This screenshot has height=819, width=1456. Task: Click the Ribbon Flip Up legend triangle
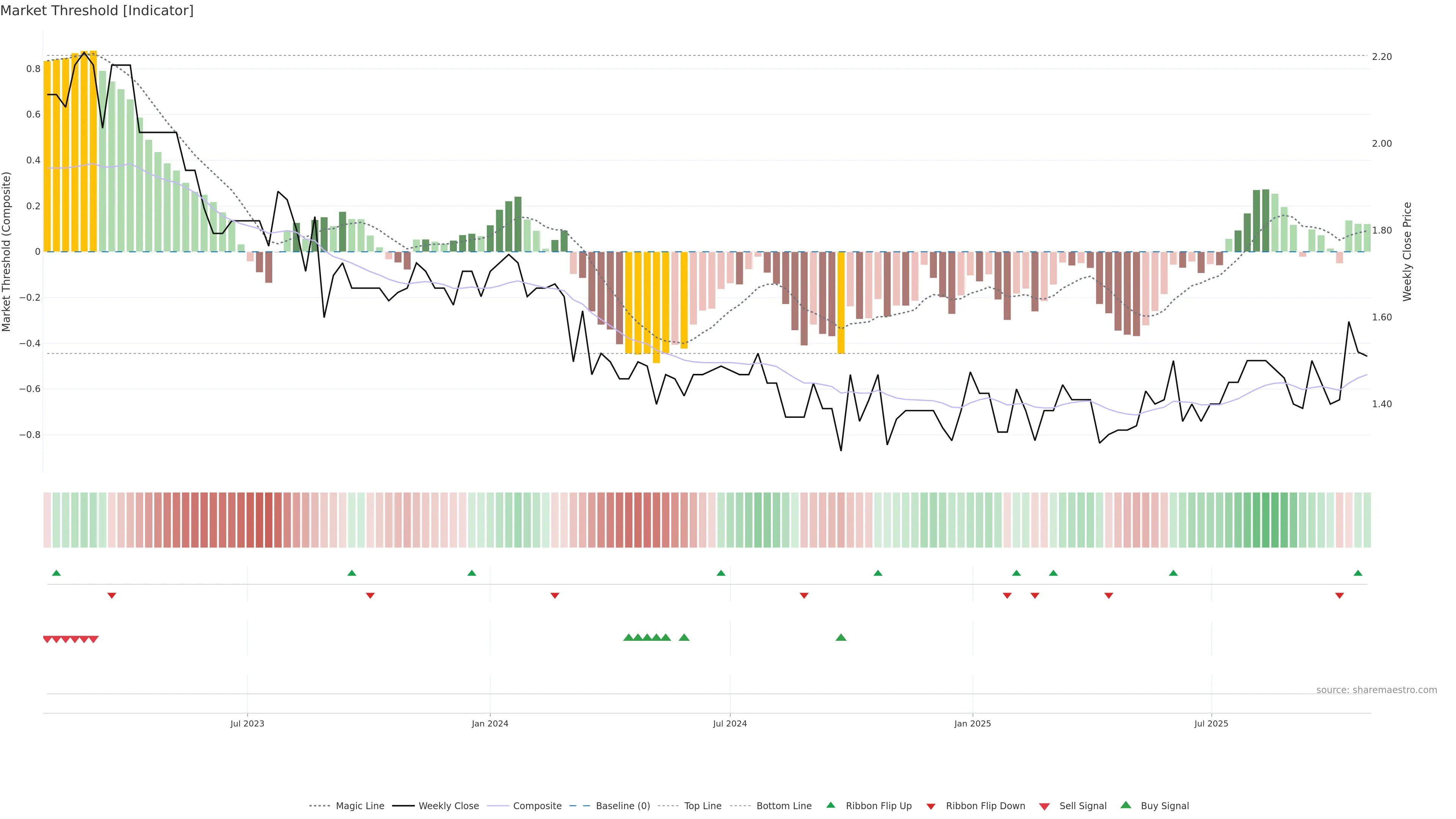click(830, 805)
